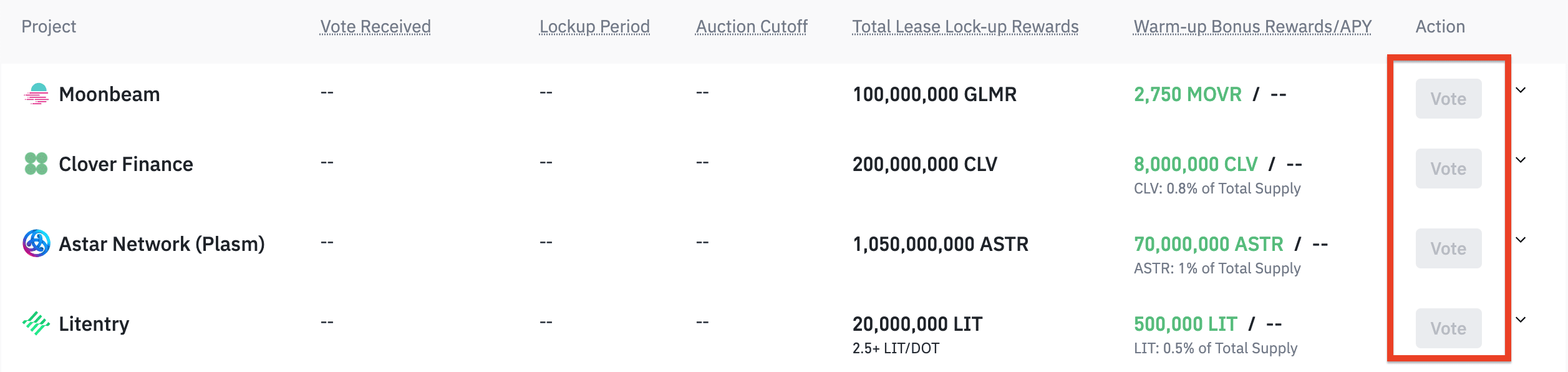Expand the Astar Network row chevron
The width and height of the screenshot is (1568, 372).
(1521, 240)
